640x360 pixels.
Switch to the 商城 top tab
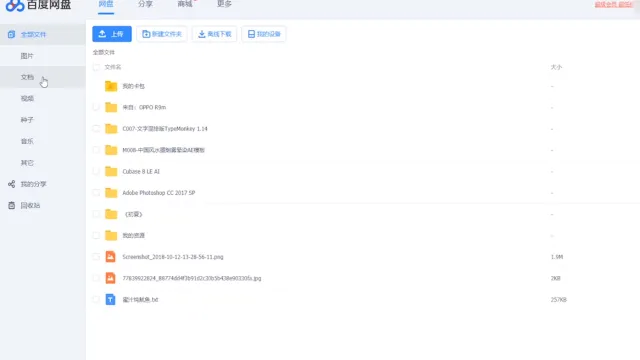tap(185, 4)
